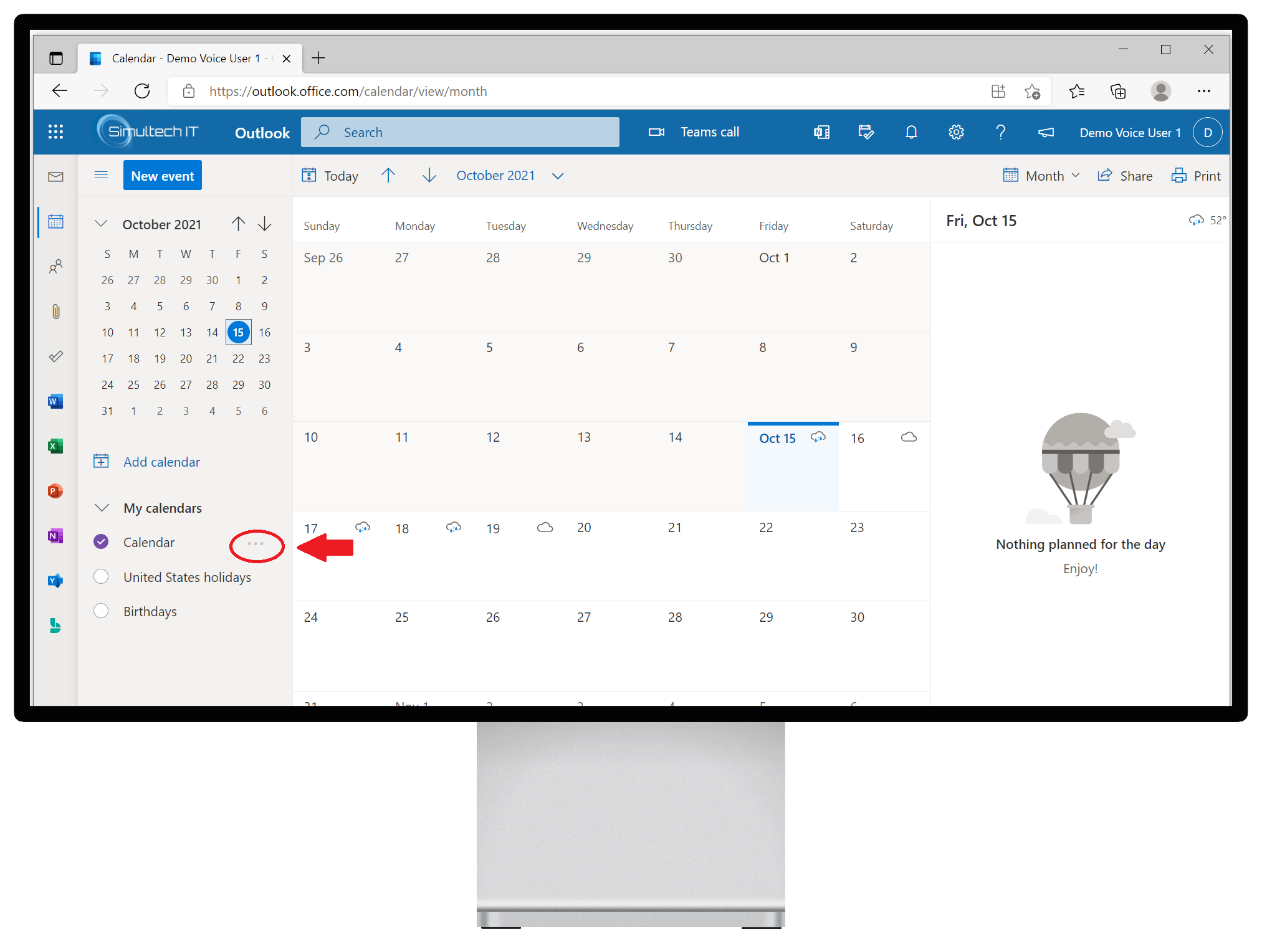
Task: Select Monday 18 in month grid
Action: 429,556
